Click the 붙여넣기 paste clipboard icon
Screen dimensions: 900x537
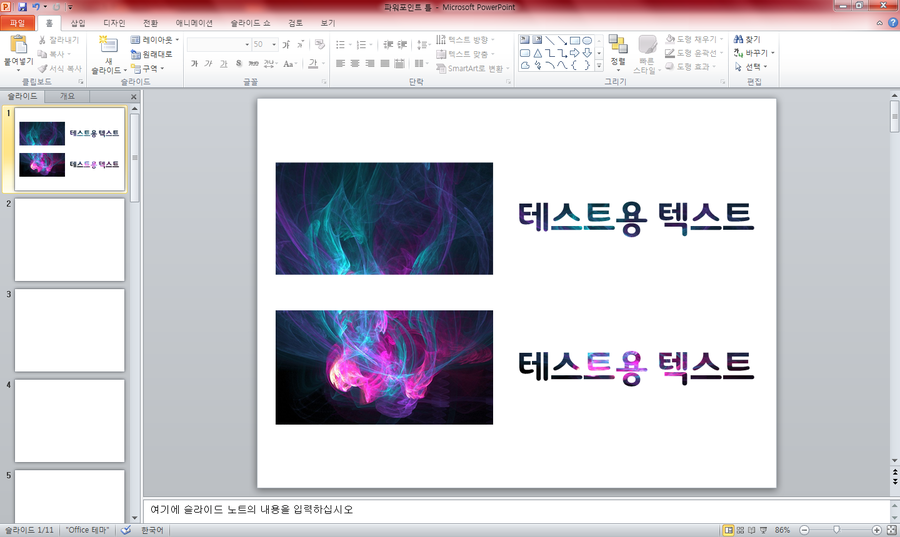tap(18, 45)
